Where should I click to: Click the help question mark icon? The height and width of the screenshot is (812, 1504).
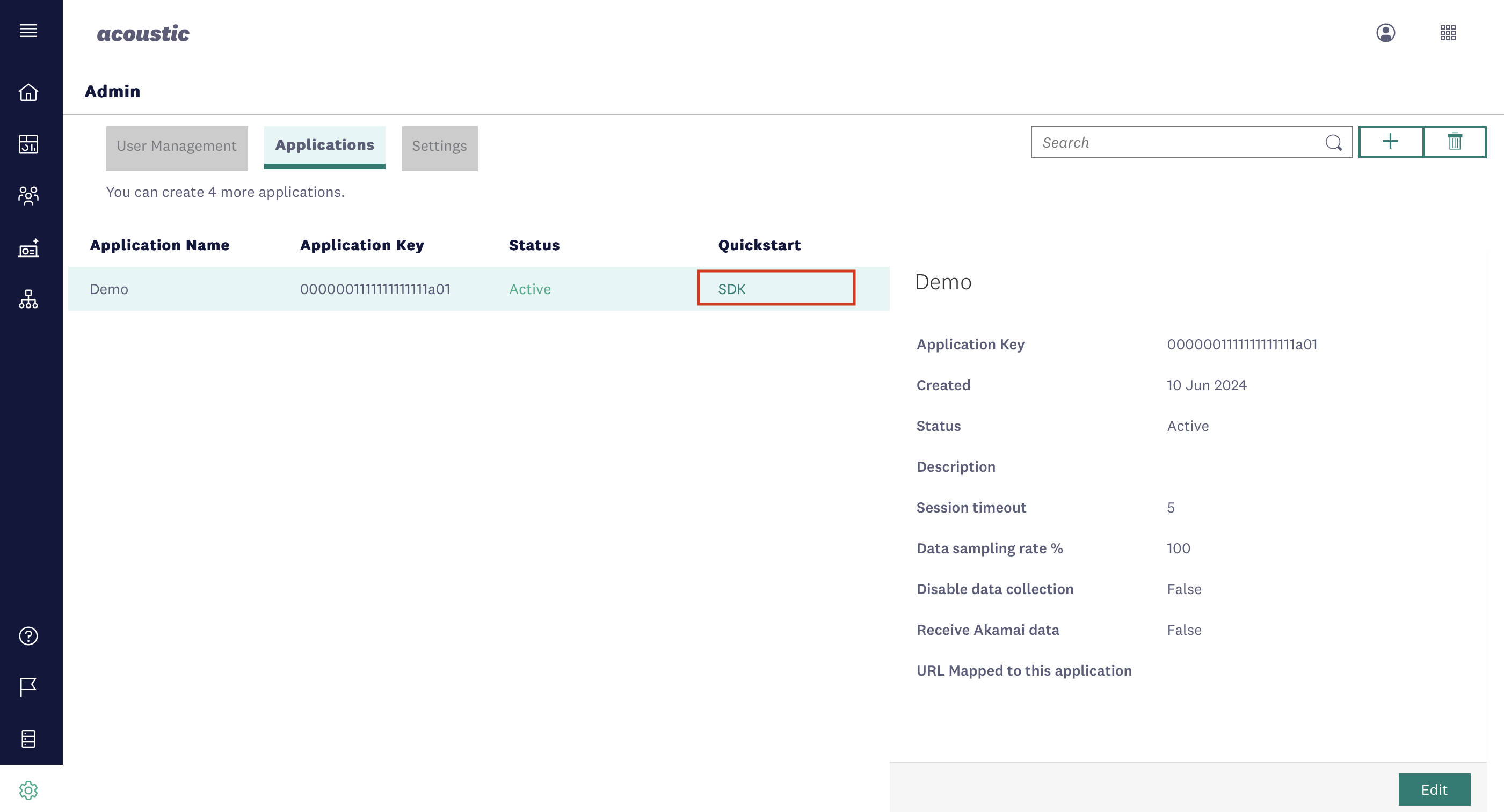coord(28,637)
